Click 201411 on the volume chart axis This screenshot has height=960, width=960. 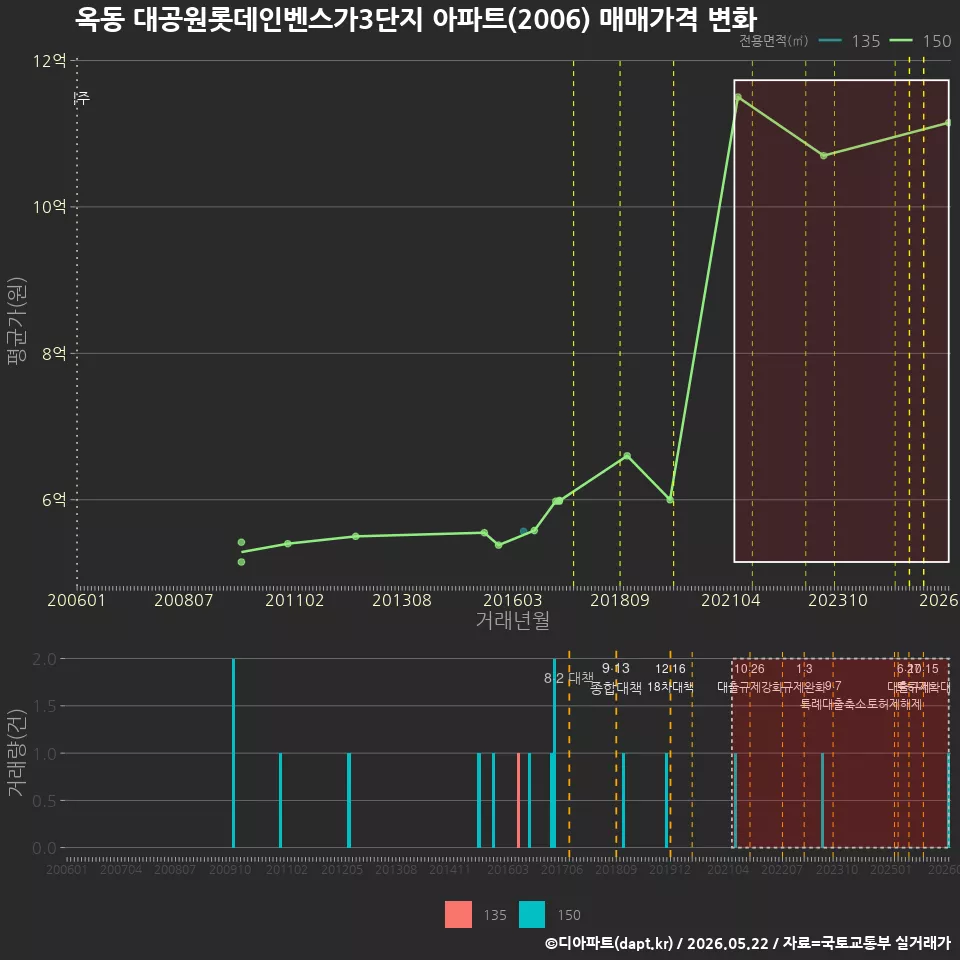(449, 869)
